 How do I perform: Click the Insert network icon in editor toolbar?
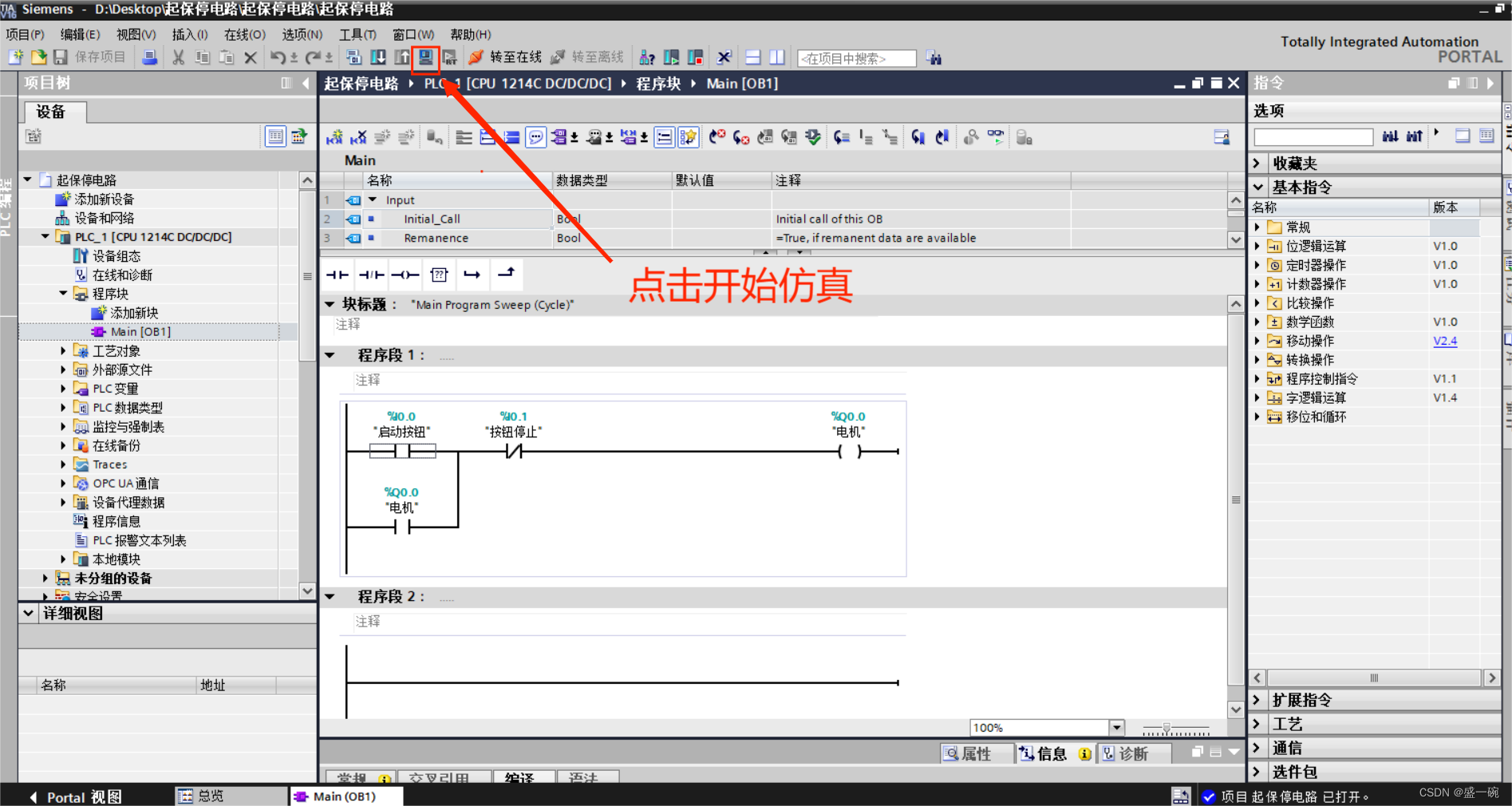334,137
